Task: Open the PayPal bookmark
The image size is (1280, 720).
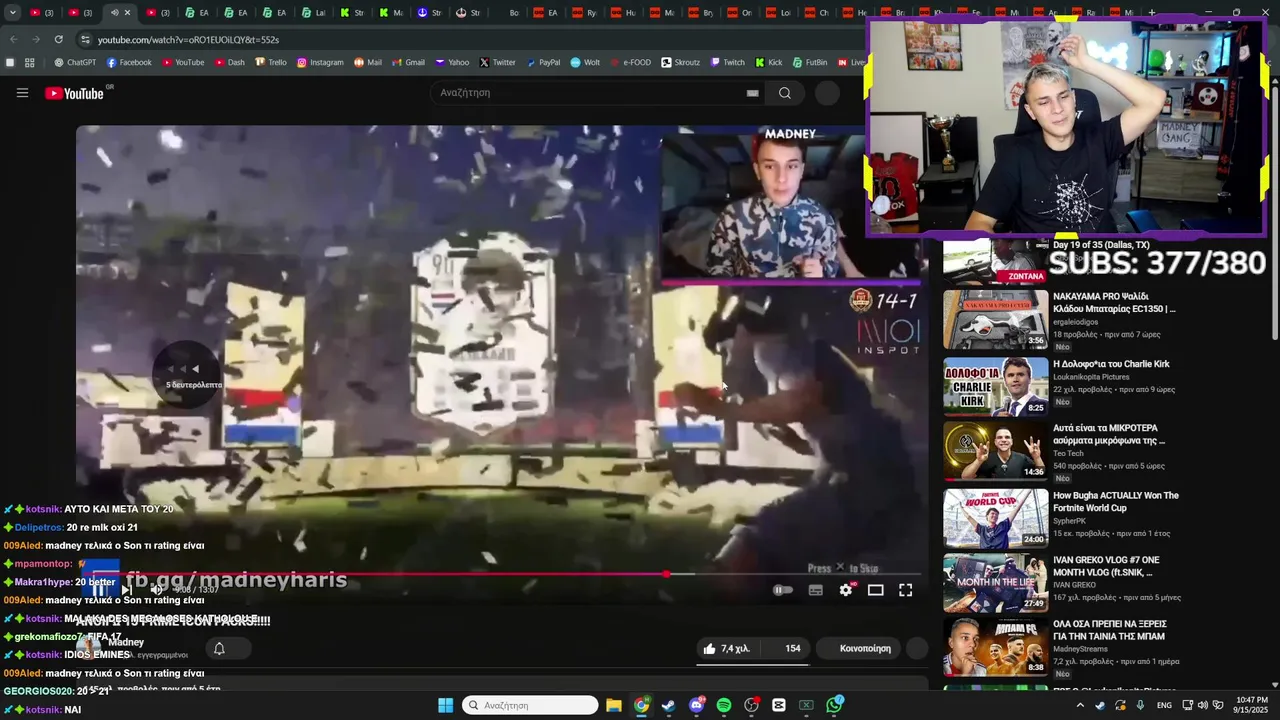Action: pos(543,62)
